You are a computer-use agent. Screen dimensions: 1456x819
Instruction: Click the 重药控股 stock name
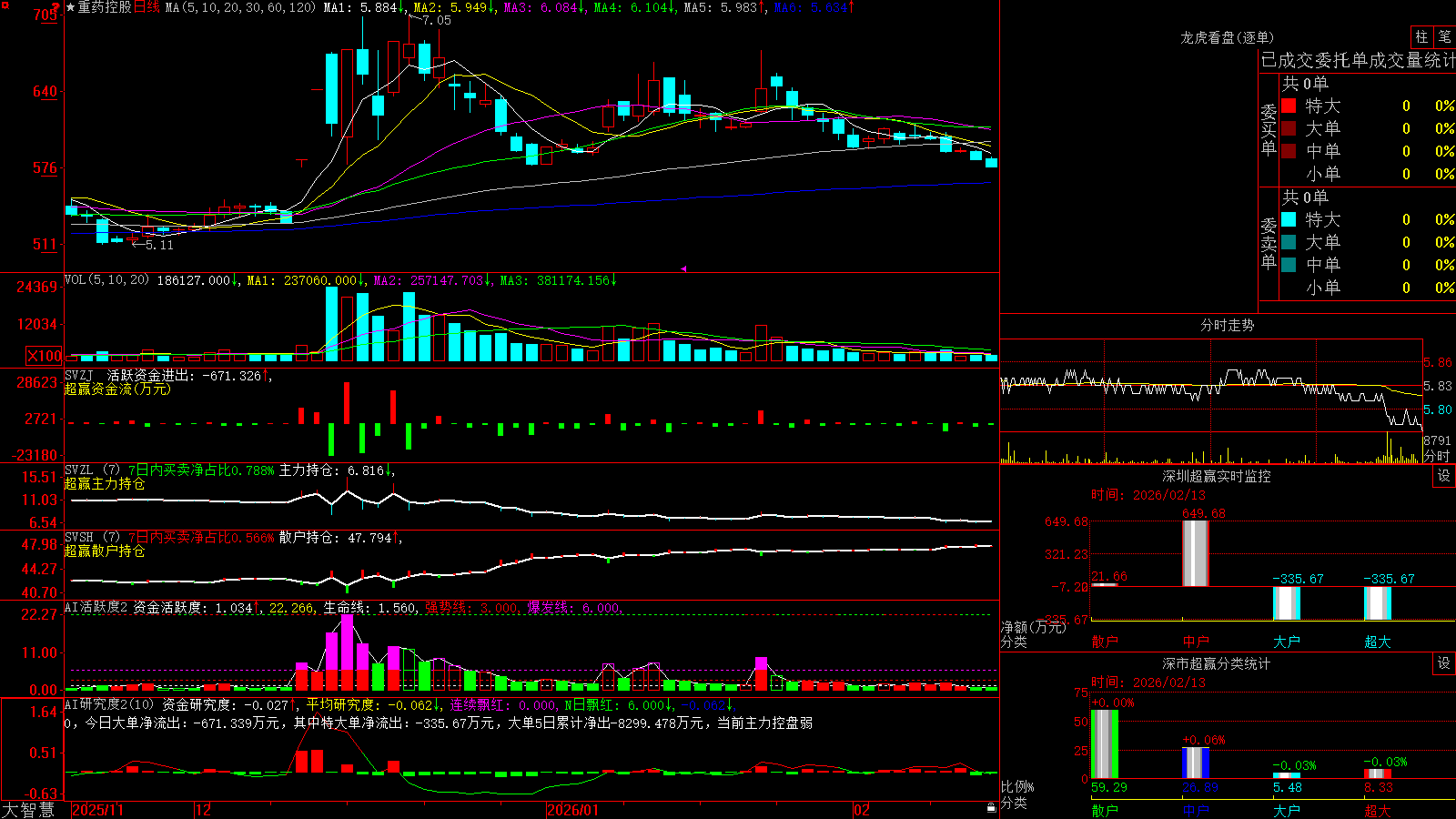[105, 7]
